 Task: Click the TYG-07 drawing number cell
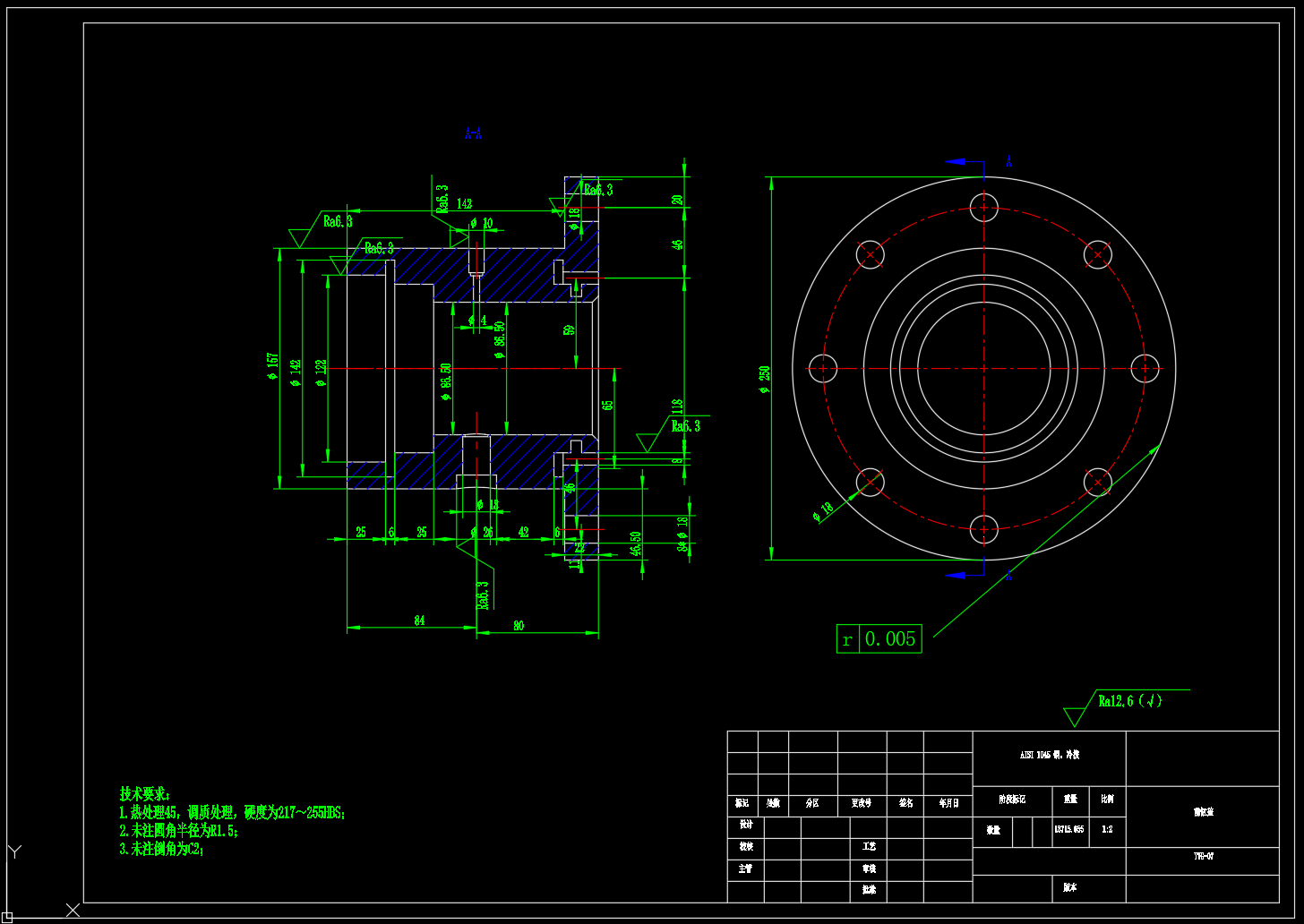1203,856
